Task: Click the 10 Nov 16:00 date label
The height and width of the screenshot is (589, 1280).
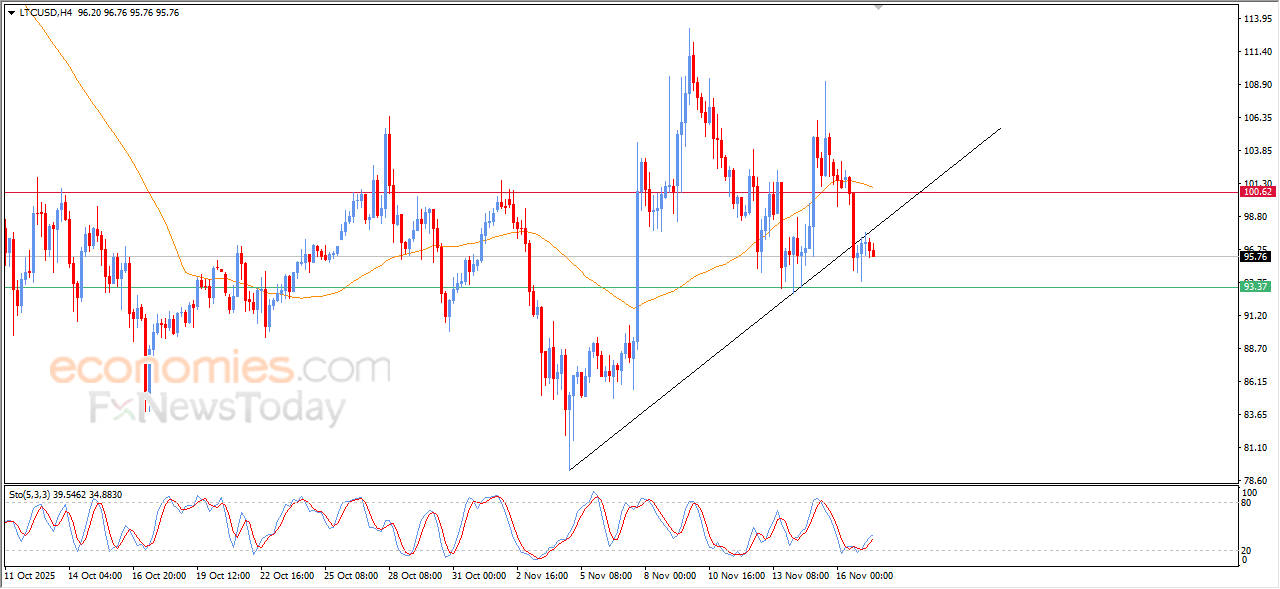Action: point(735,576)
